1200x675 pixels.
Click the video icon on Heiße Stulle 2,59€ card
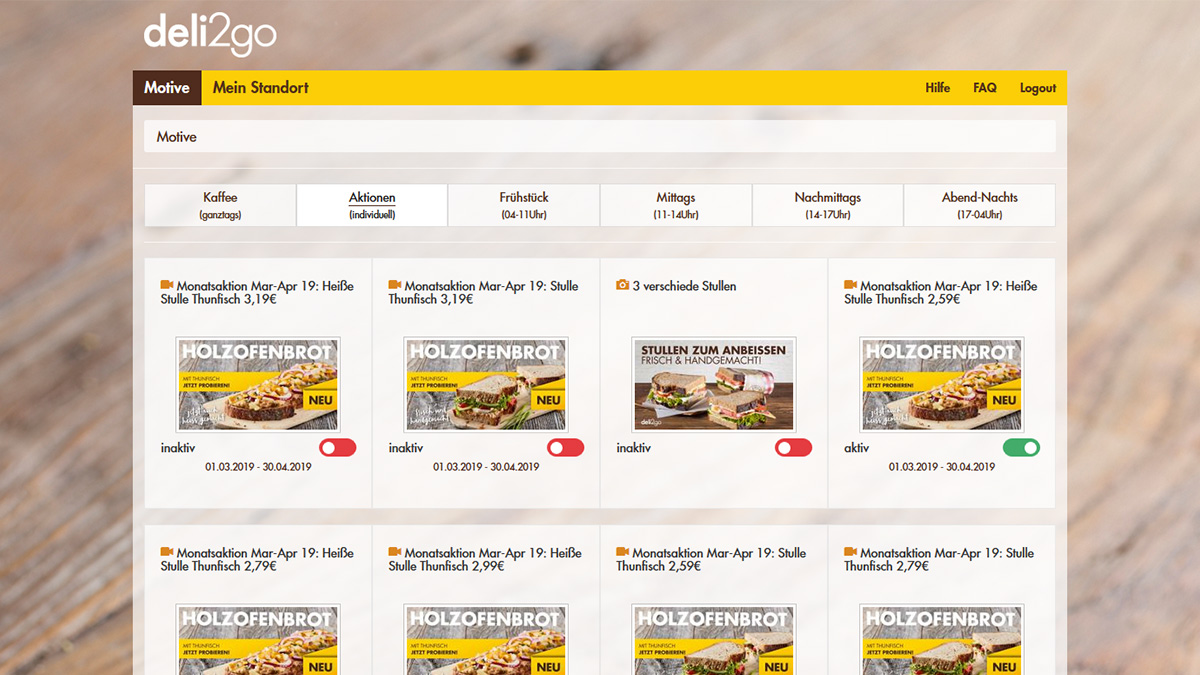pos(850,285)
